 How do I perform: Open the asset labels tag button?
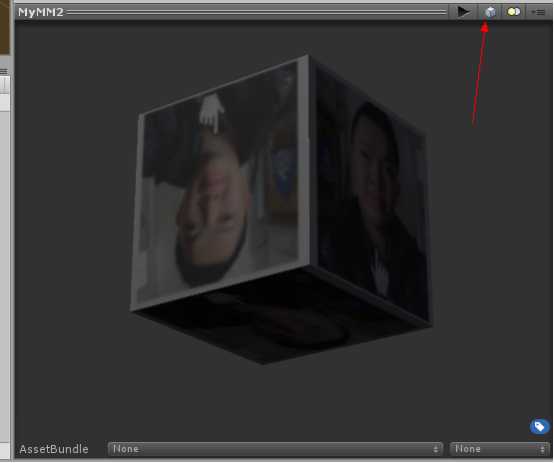(x=540, y=427)
